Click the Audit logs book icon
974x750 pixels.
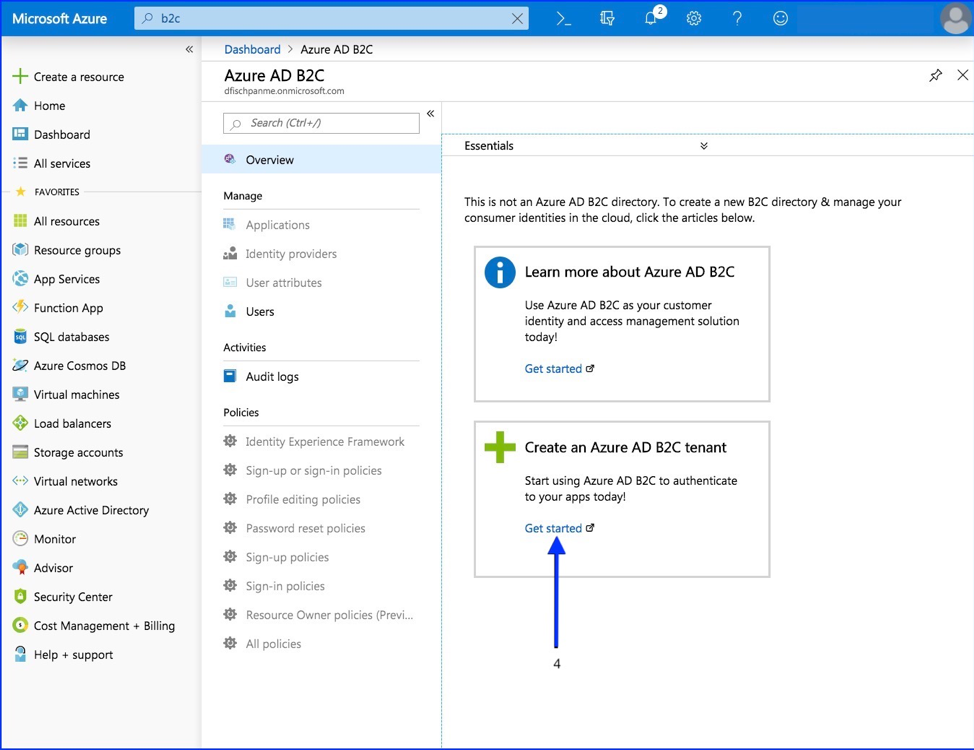click(x=230, y=376)
